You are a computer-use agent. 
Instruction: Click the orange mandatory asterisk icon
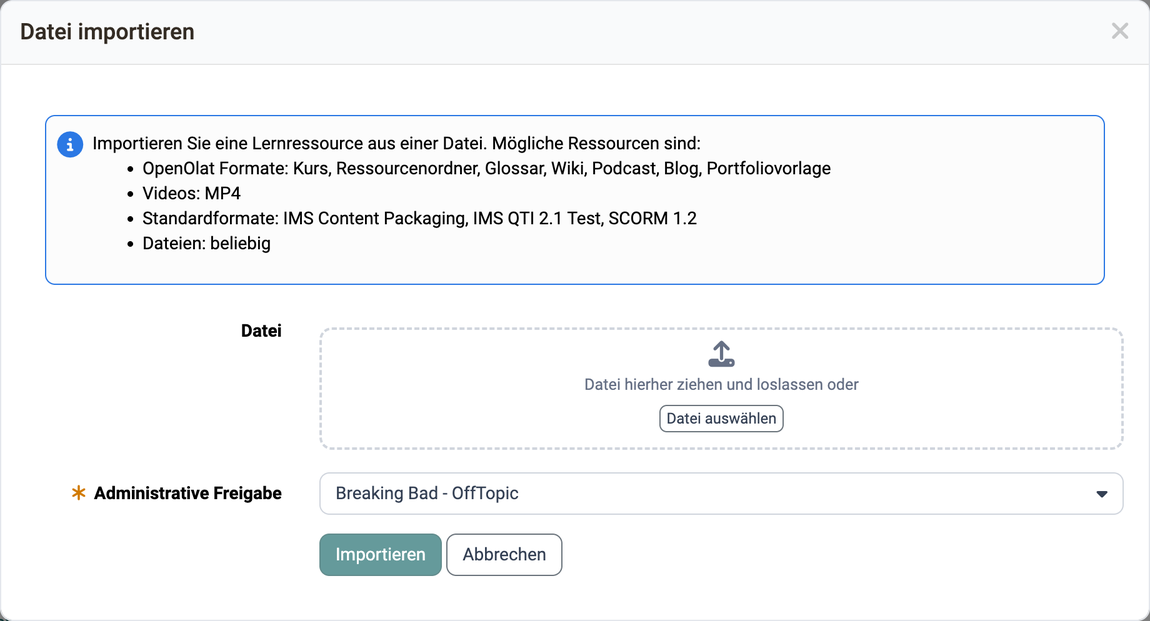(78, 493)
